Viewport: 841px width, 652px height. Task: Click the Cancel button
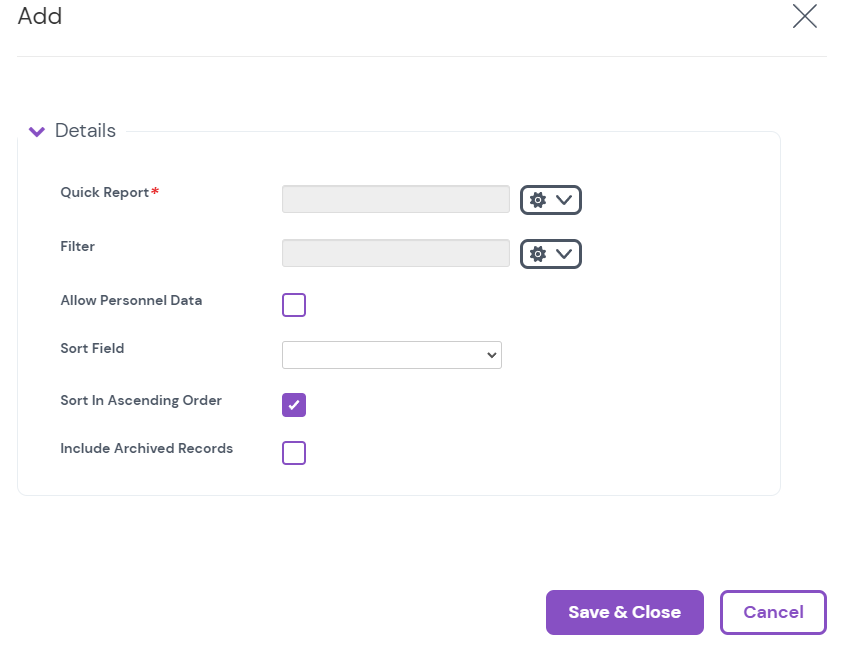(x=773, y=612)
